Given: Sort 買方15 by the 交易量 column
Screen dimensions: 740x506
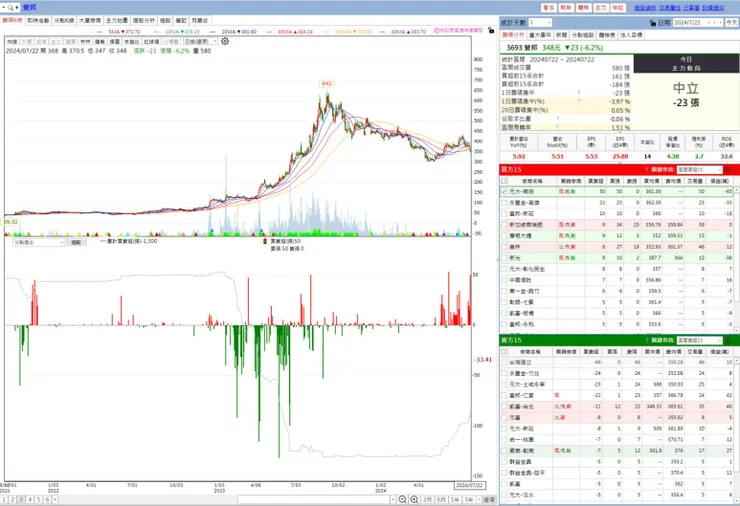Looking at the screenshot, I should (x=695, y=181).
